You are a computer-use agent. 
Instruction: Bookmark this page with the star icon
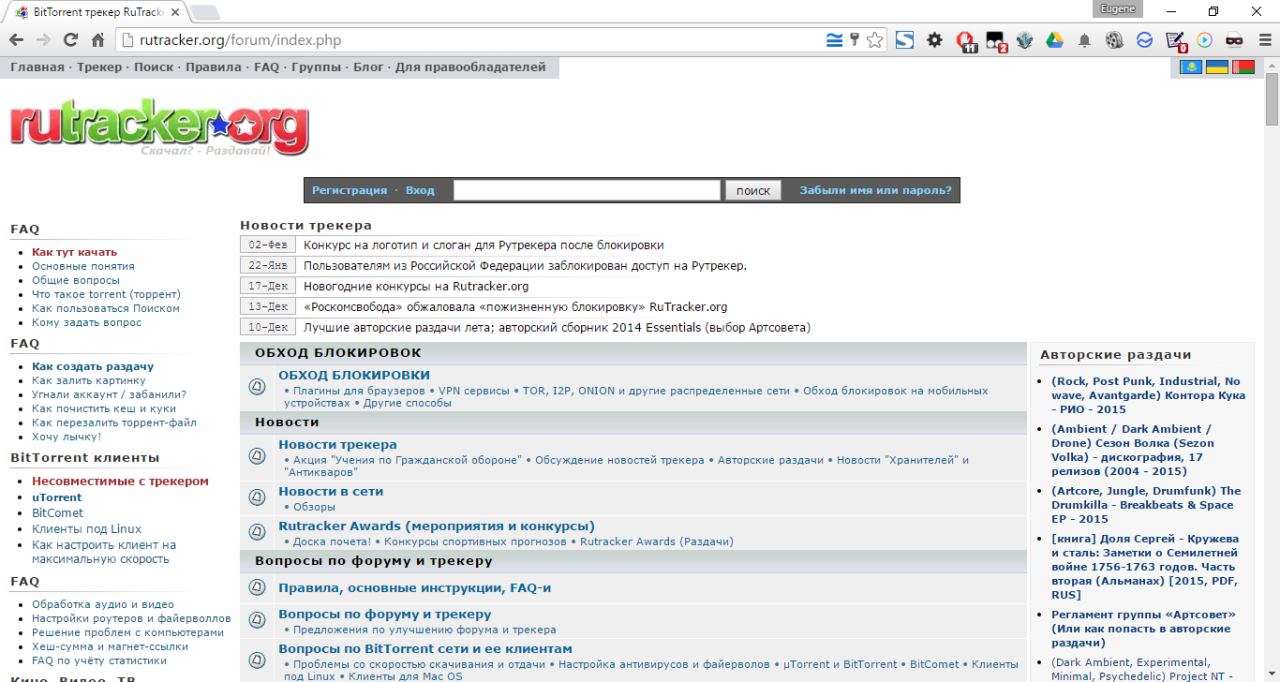pos(875,40)
